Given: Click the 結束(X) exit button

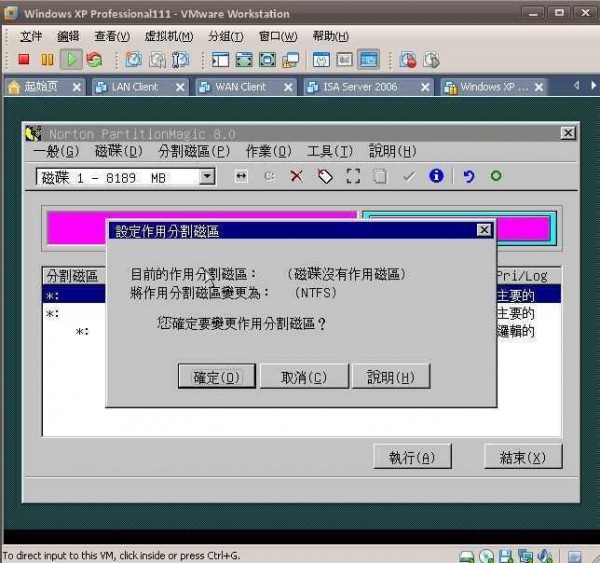Looking at the screenshot, I should point(523,457).
